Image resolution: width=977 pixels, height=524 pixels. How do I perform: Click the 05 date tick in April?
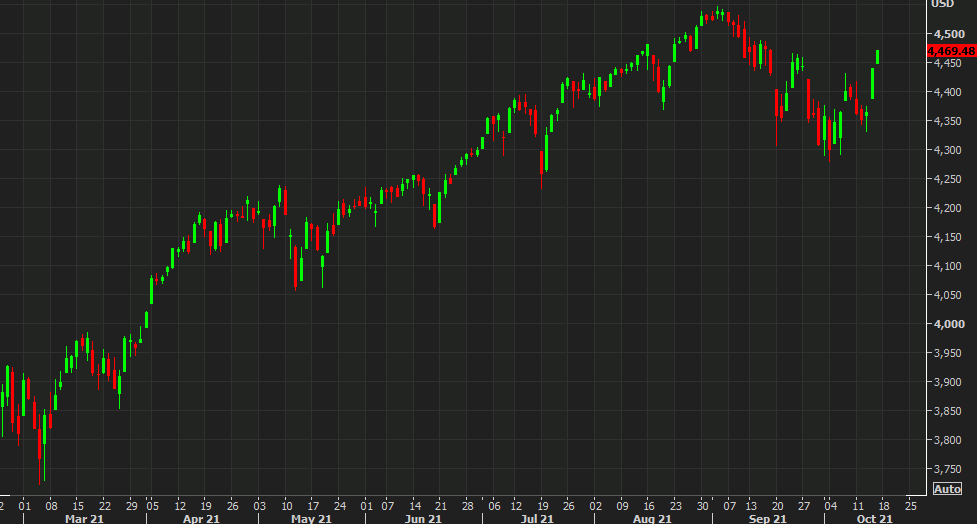coord(153,505)
